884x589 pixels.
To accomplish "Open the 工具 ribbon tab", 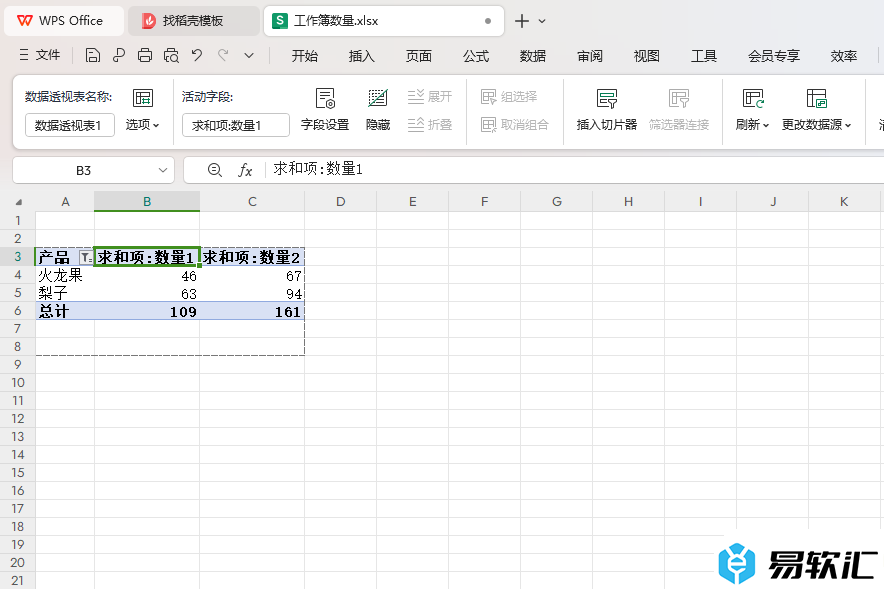I will (704, 56).
